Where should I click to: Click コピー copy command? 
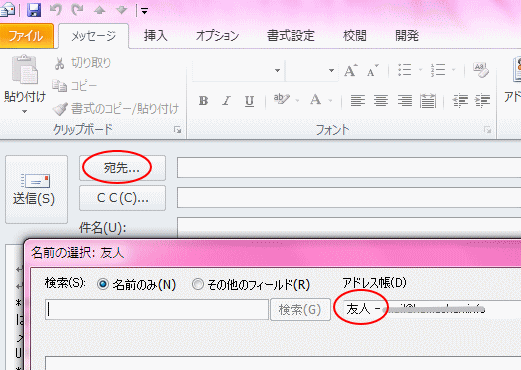coord(75,86)
